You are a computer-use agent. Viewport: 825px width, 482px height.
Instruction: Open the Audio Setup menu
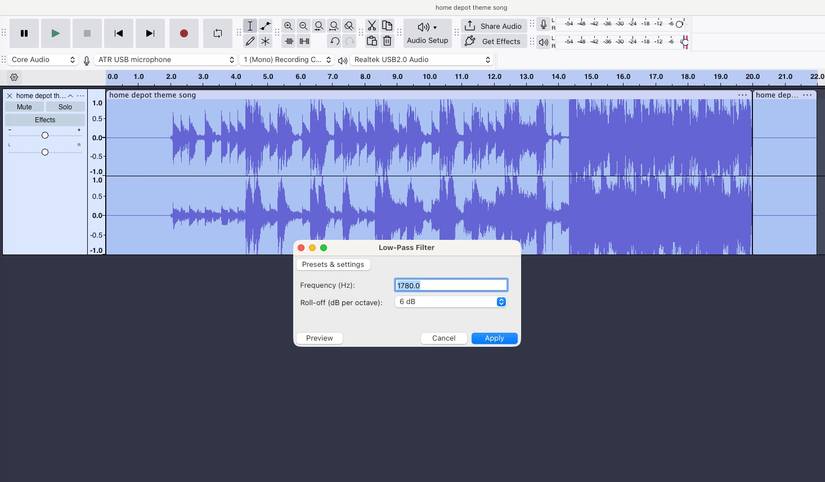click(x=427, y=33)
